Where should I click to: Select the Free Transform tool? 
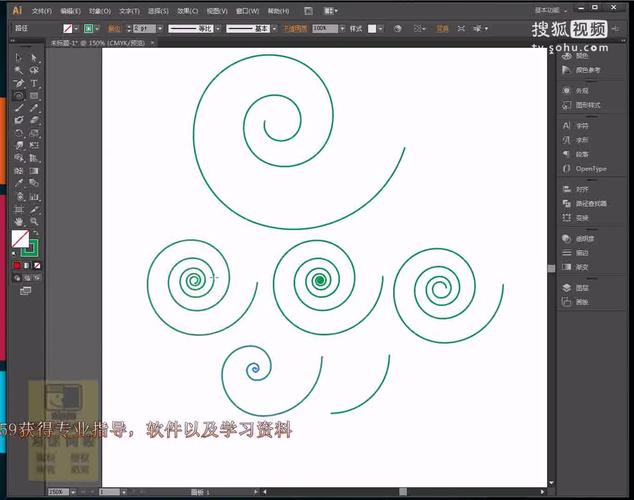coord(34,146)
